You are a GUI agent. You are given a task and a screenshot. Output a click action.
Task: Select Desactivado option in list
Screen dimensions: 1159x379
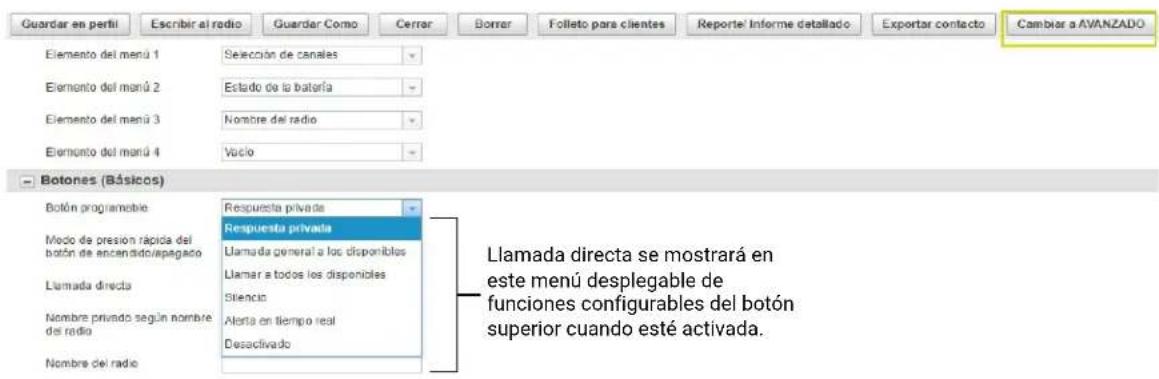[x=322, y=344]
